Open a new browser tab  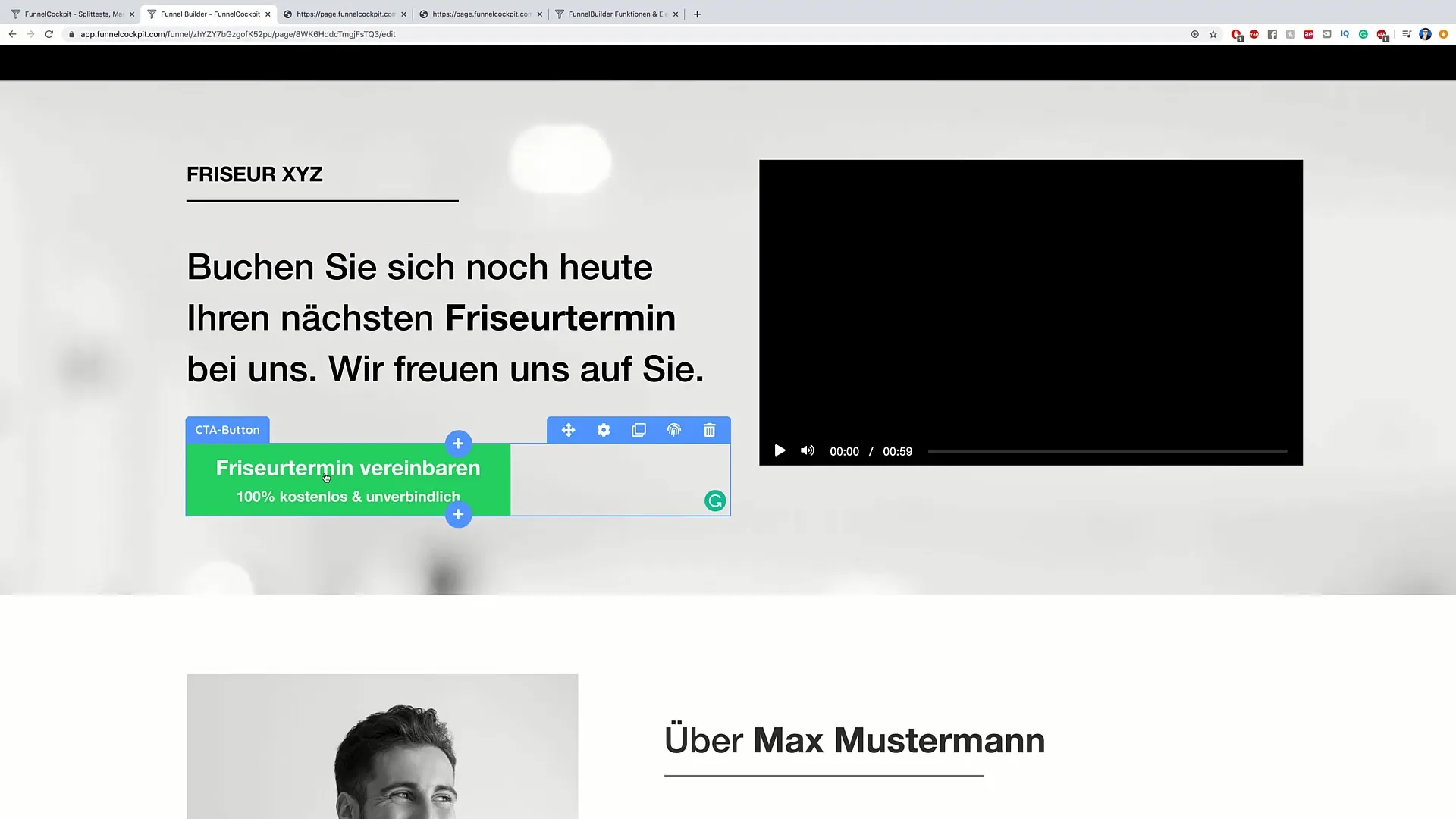(697, 14)
